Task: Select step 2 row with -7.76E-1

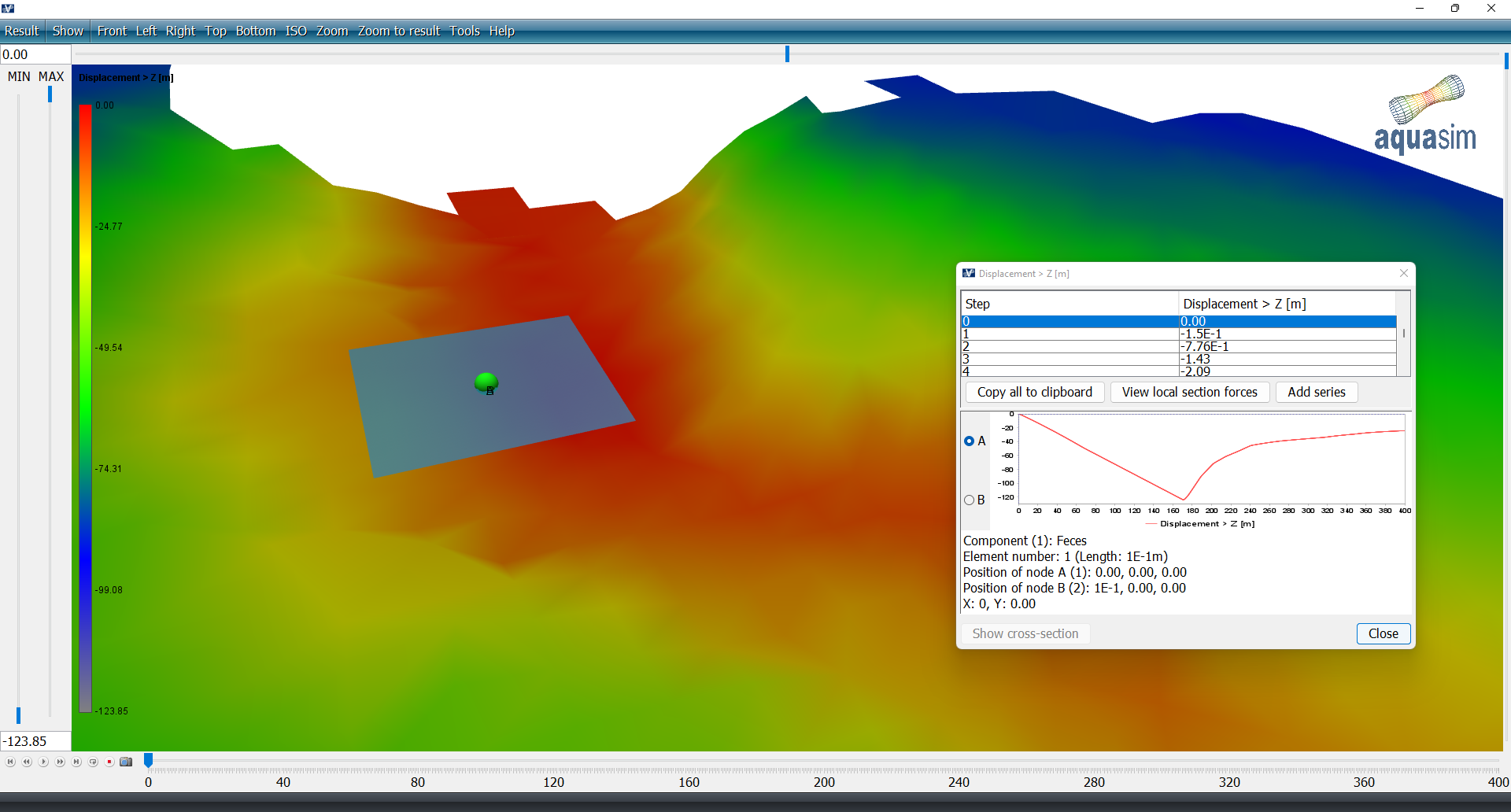Action: pos(1179,346)
